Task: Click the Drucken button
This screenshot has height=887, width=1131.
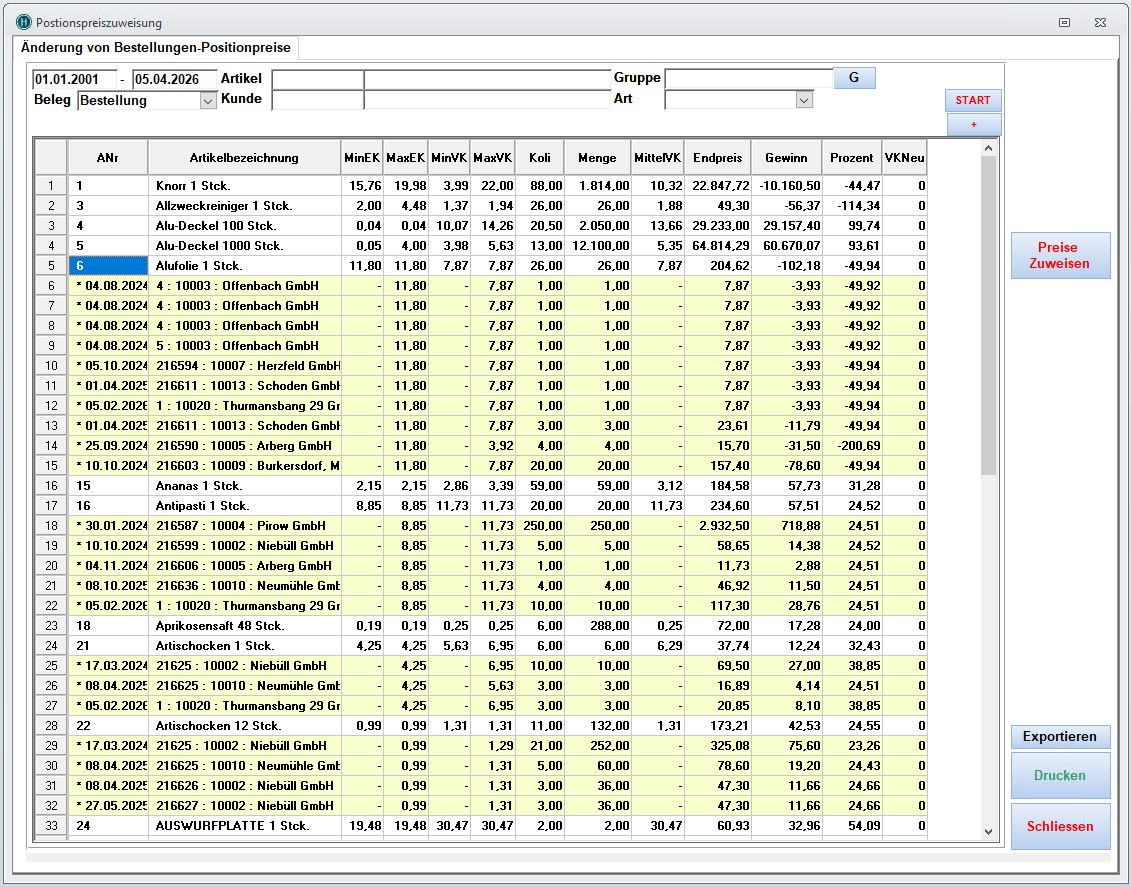Action: coord(1060,775)
